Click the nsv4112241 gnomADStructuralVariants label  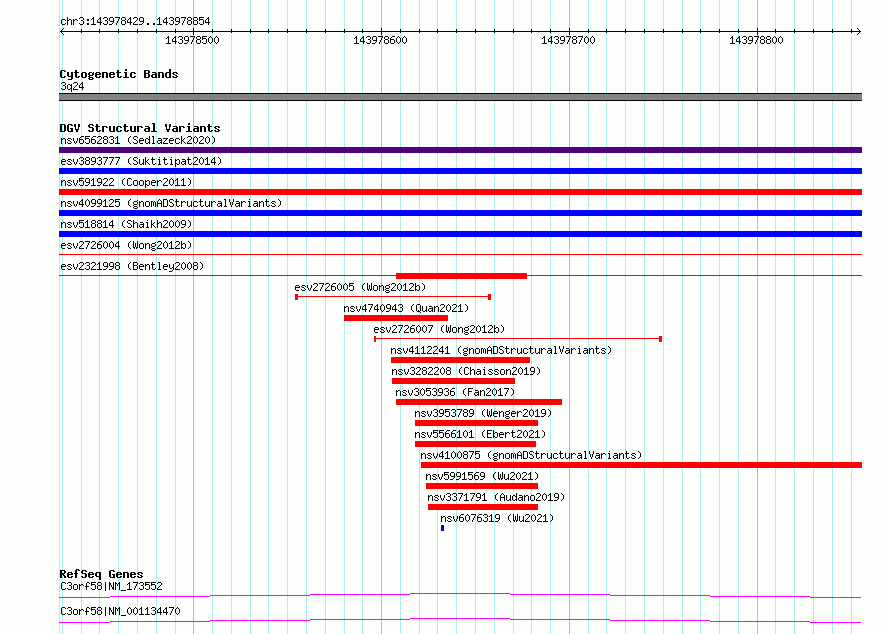[501, 350]
